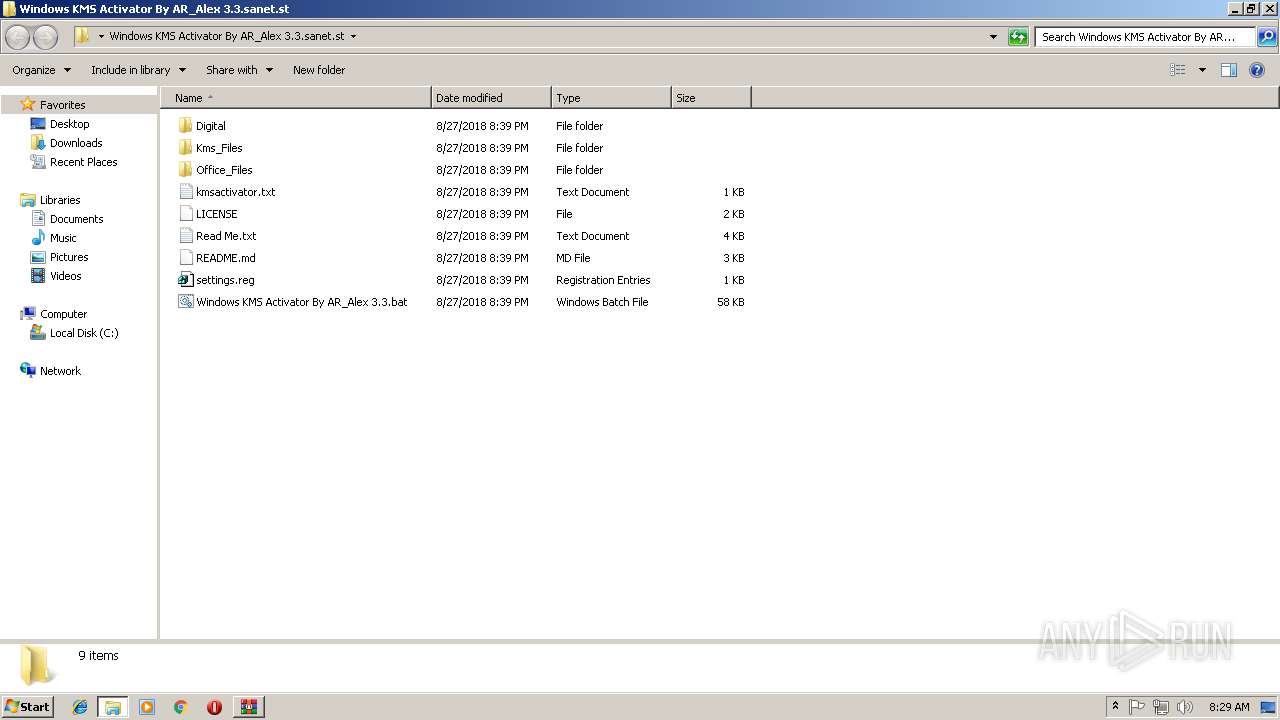Image resolution: width=1280 pixels, height=720 pixels.
Task: Click the '58 KB' size cell
Action: (x=730, y=302)
